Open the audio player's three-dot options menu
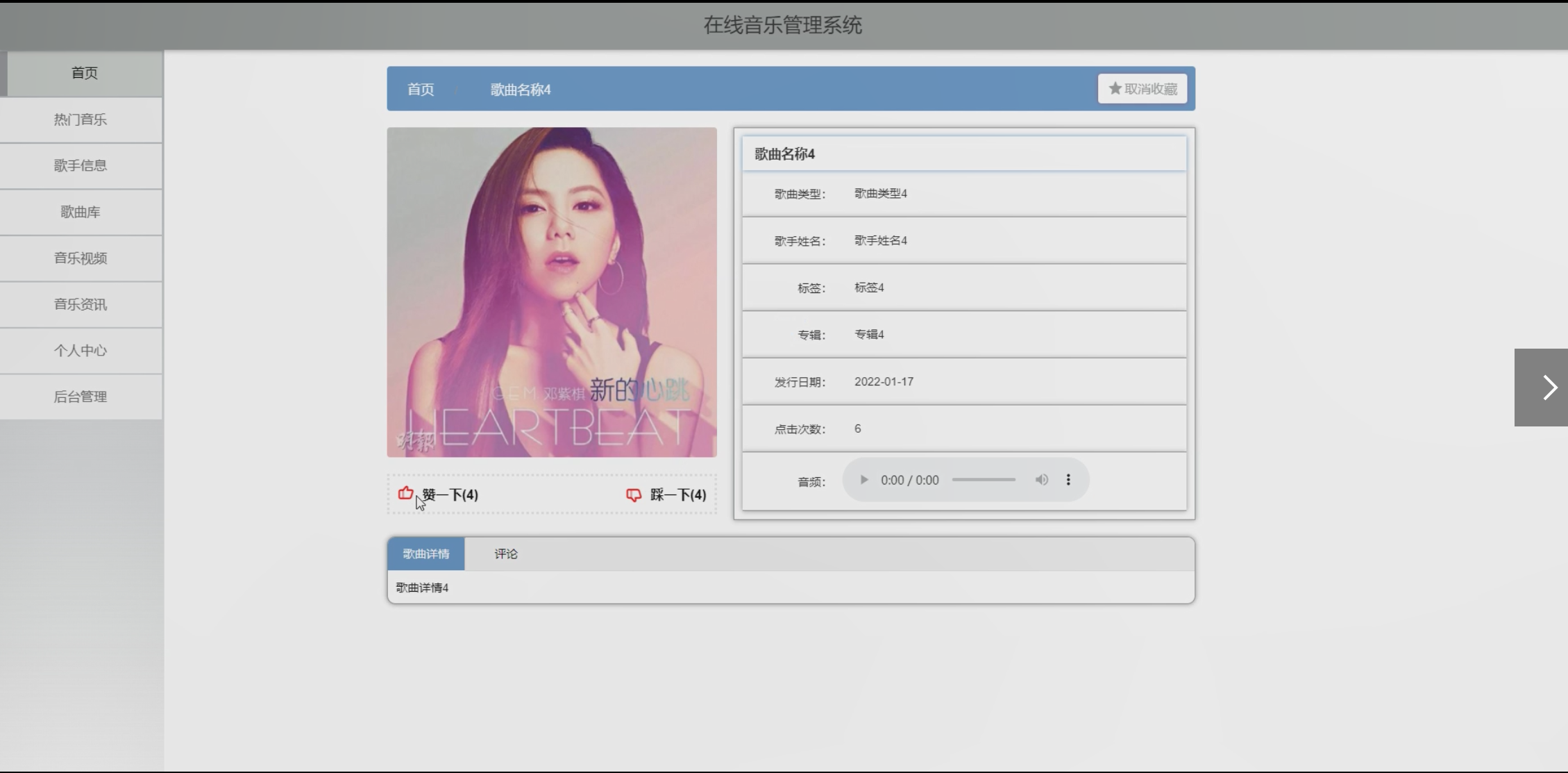1568x773 pixels. (1068, 480)
